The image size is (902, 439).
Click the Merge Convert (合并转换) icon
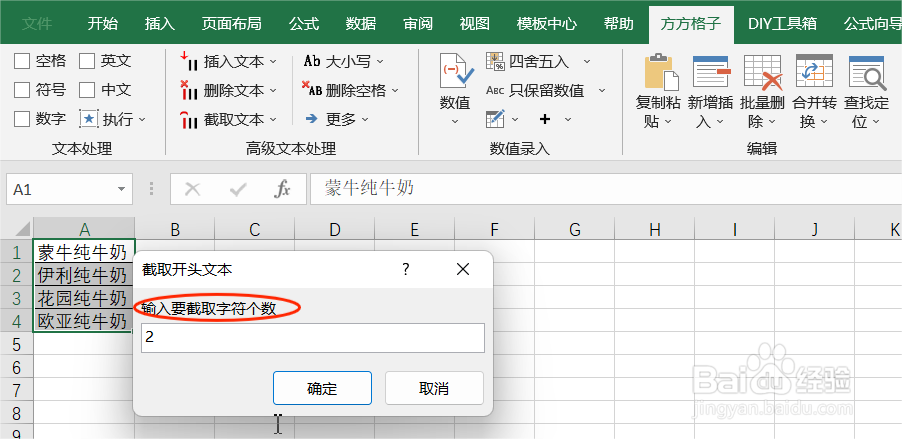pyautogui.click(x=814, y=72)
